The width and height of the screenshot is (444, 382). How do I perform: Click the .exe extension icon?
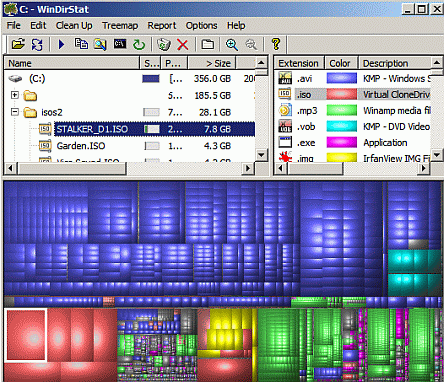pyautogui.click(x=285, y=142)
